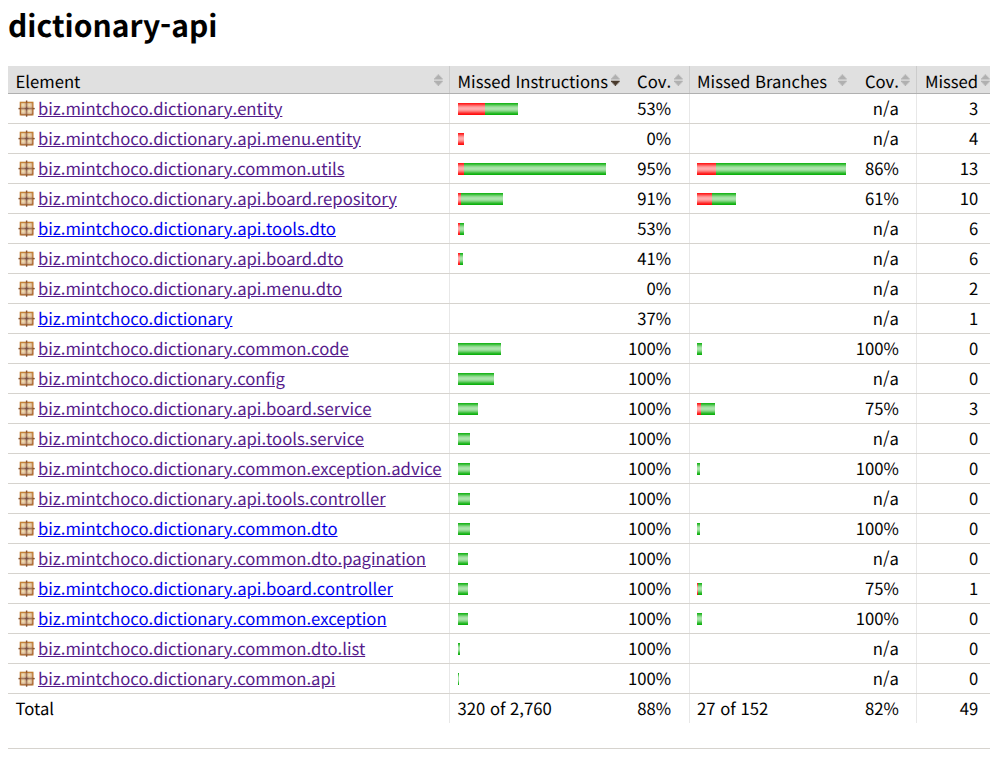Image resolution: width=990 pixels, height=761 pixels.
Task: Click package icon next to biz.mintchoco.dictionary.common.dto.list
Action: click(x=26, y=649)
